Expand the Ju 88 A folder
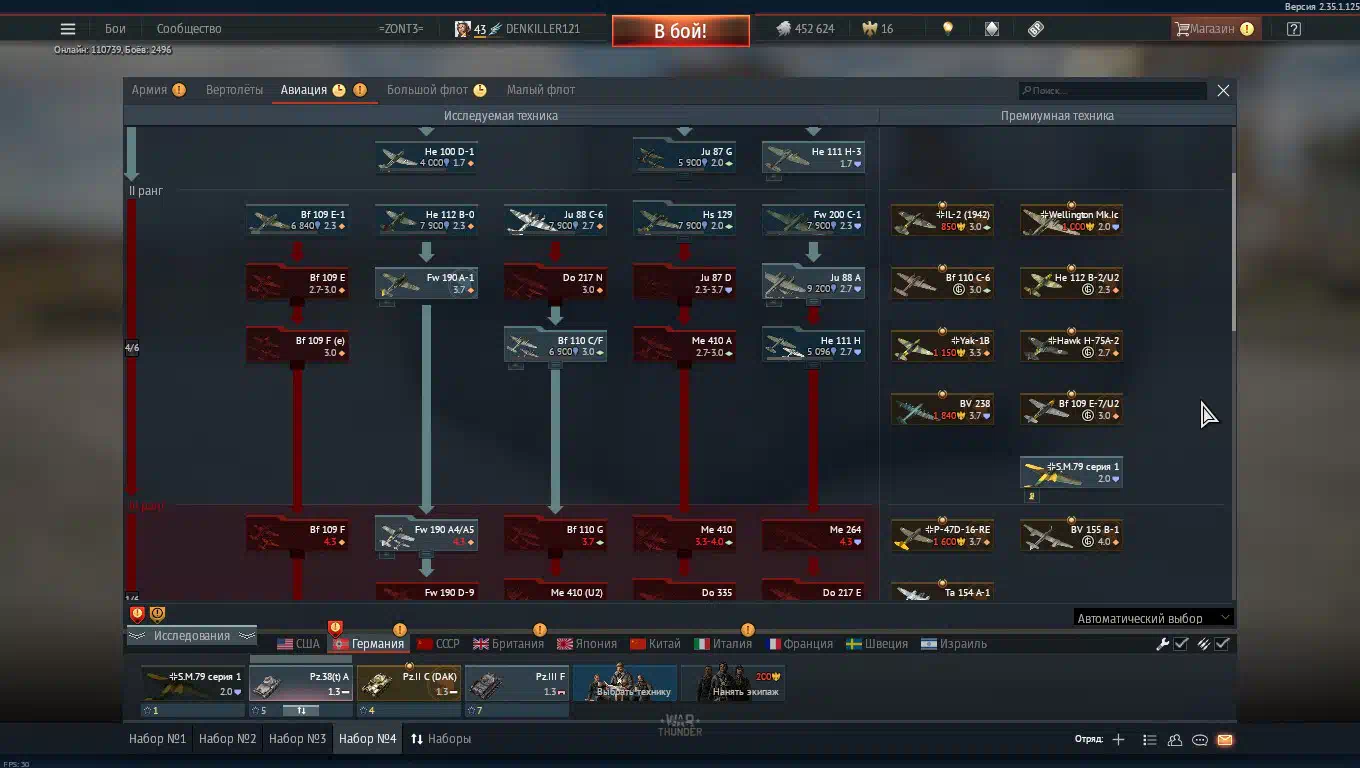The width and height of the screenshot is (1360, 768). (x=813, y=283)
